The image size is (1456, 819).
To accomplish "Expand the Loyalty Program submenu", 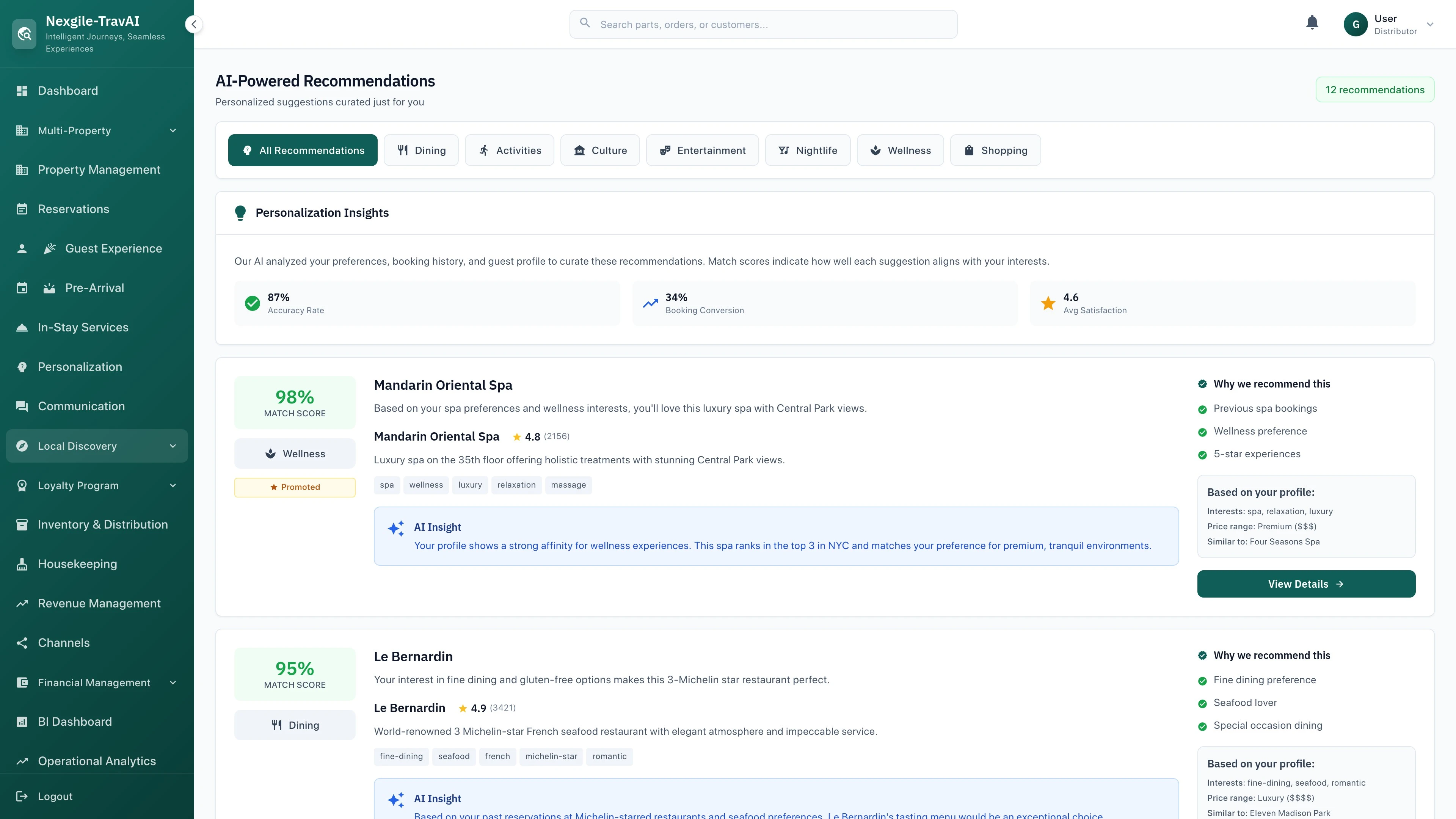I will (173, 485).
